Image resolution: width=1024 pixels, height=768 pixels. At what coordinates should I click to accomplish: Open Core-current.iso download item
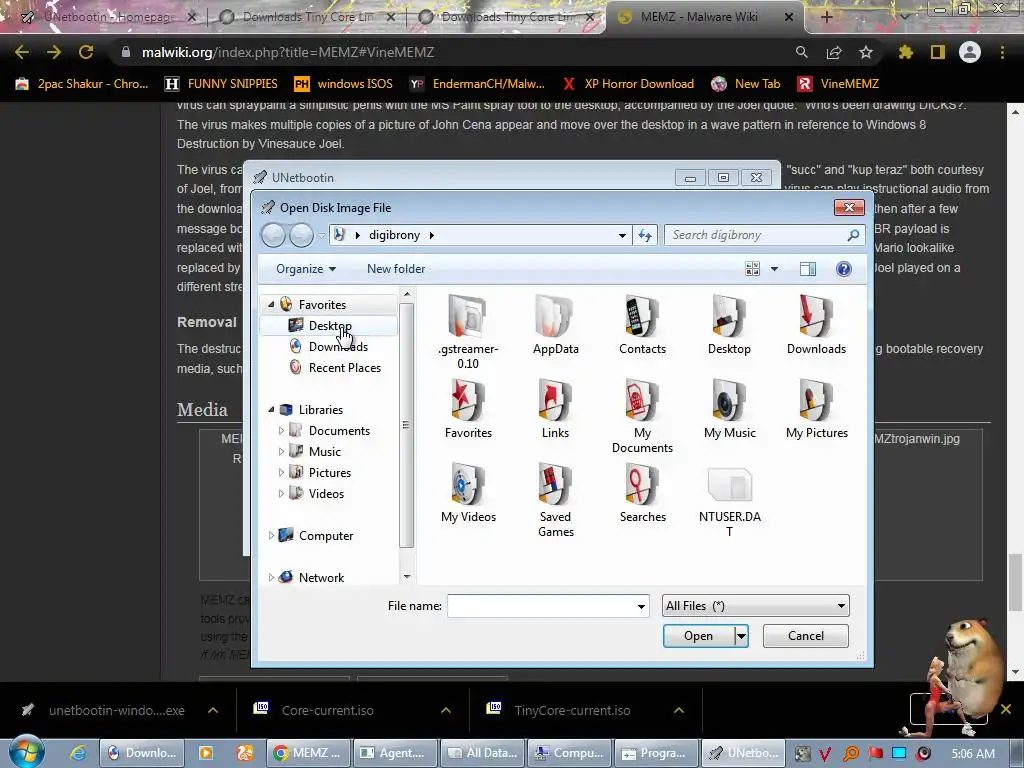(327, 711)
